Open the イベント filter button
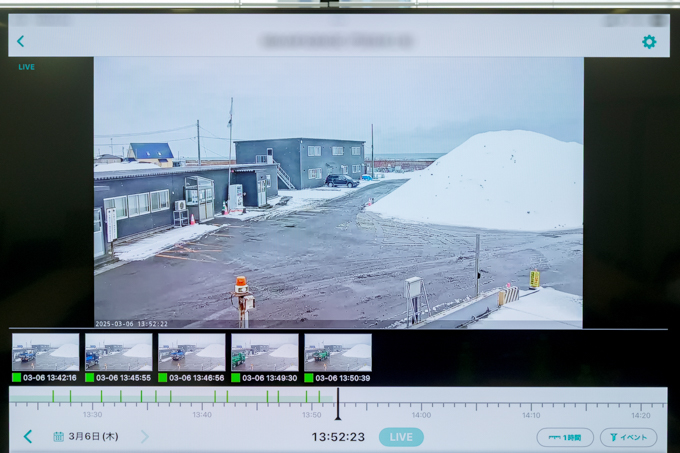The width and height of the screenshot is (680, 453). tap(628, 437)
